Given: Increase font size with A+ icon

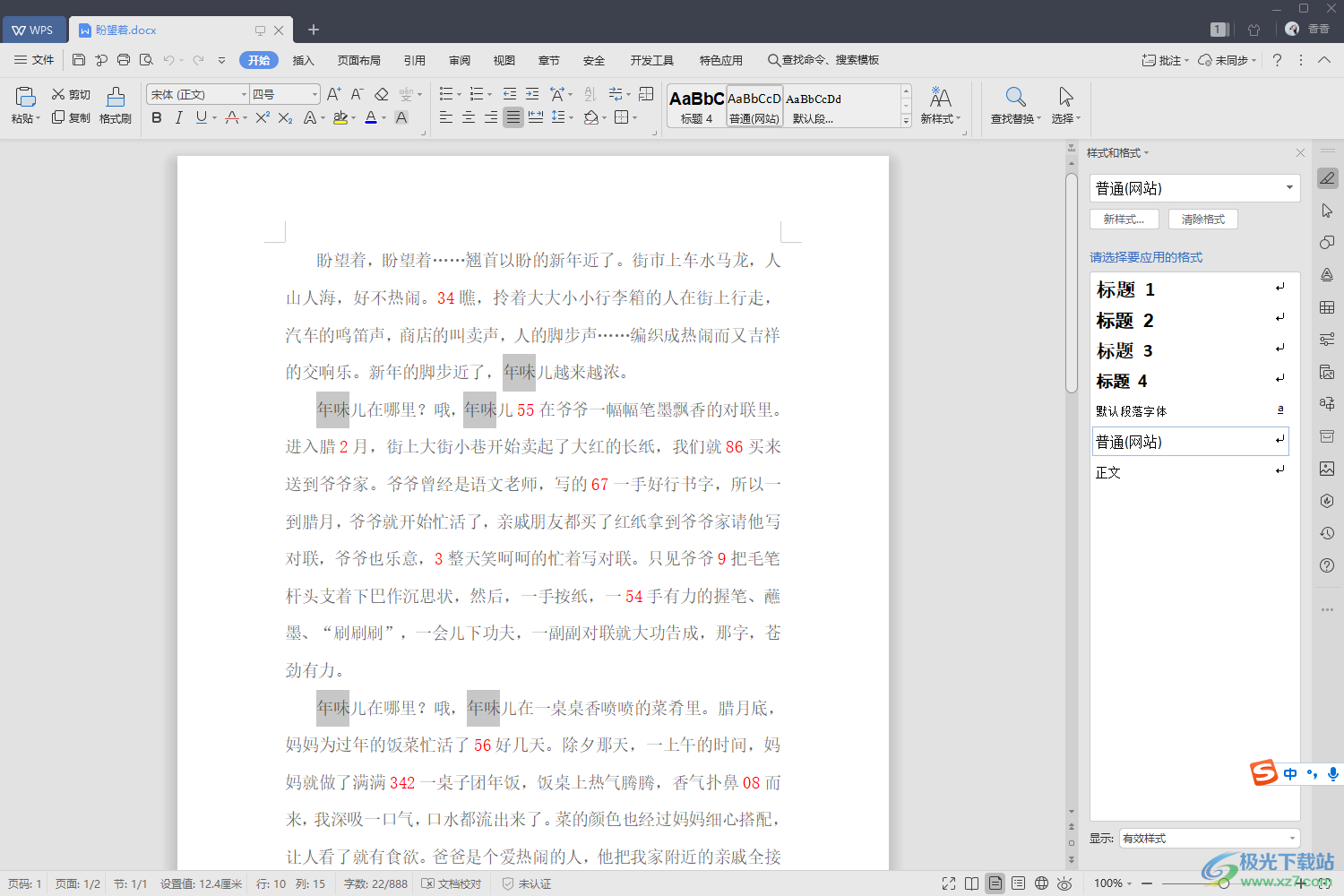Looking at the screenshot, I should (333, 94).
